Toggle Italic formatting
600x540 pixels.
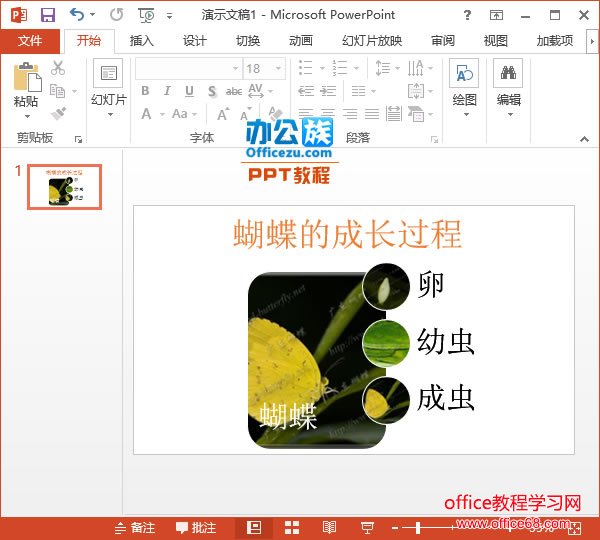coord(167,91)
